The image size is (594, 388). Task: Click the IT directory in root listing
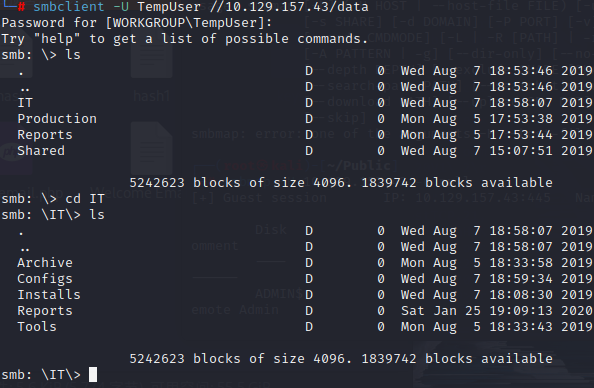pos(25,103)
